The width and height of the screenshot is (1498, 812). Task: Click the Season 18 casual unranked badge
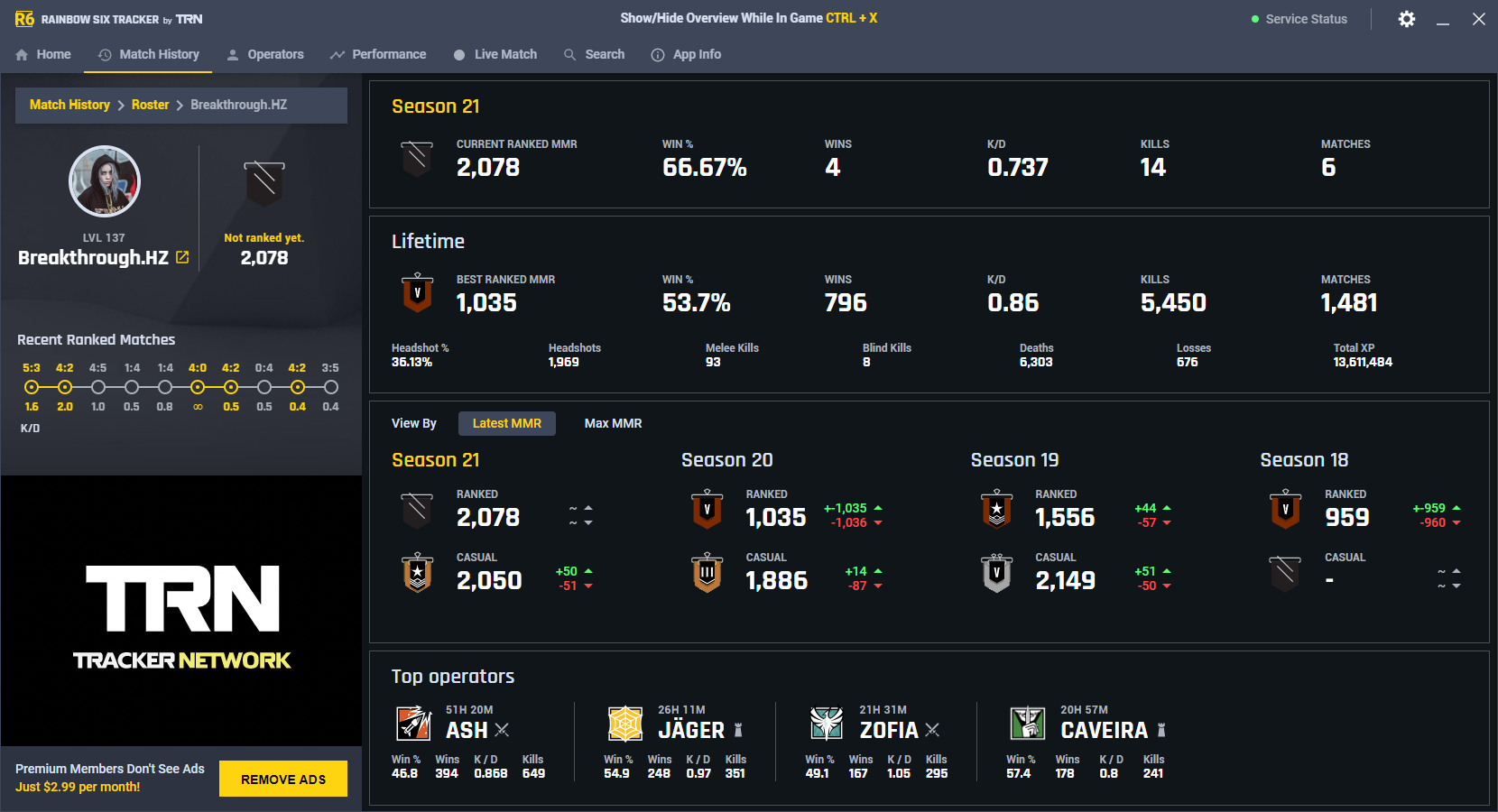click(1286, 573)
